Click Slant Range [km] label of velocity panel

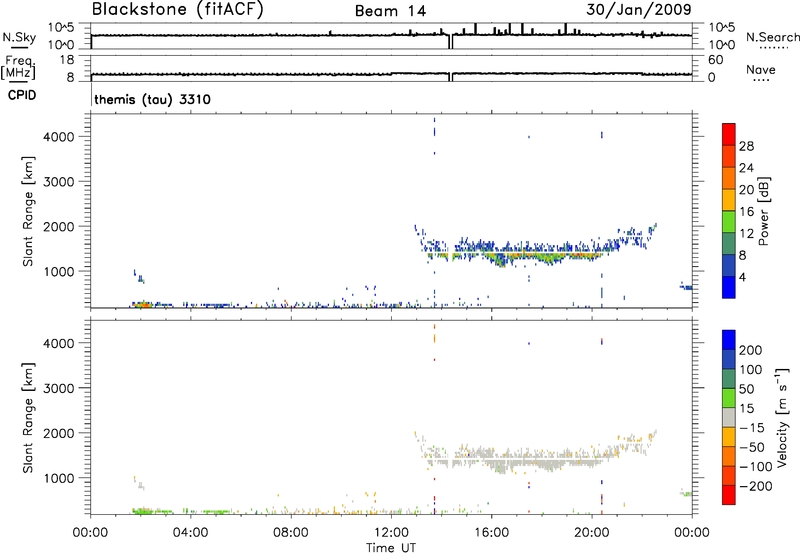(x=28, y=418)
